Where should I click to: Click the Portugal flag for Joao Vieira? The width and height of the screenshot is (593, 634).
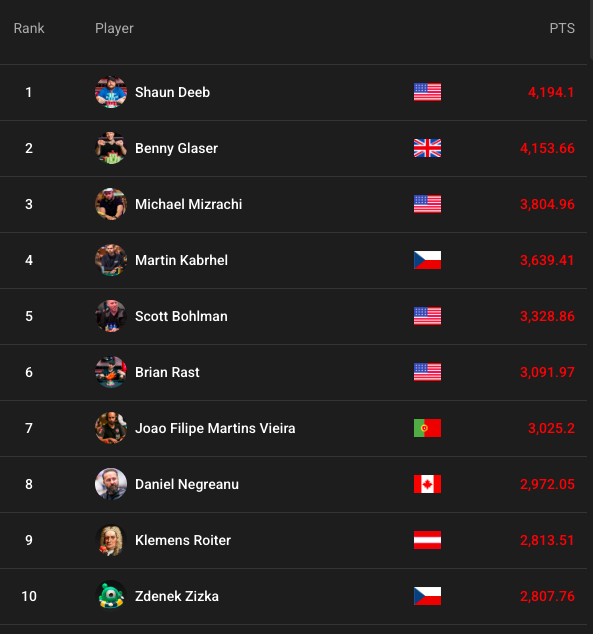point(427,428)
